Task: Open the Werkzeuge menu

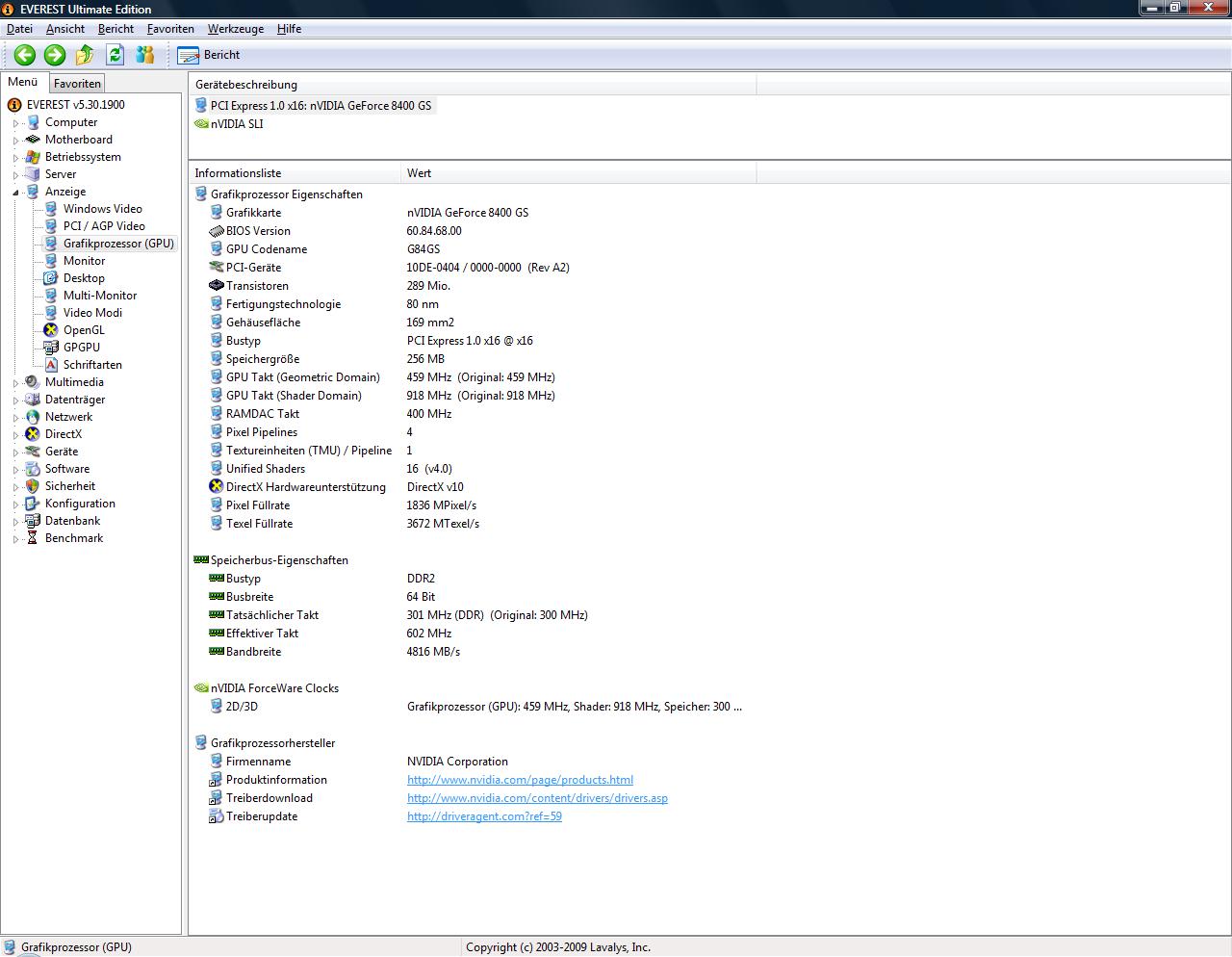Action: coord(235,29)
